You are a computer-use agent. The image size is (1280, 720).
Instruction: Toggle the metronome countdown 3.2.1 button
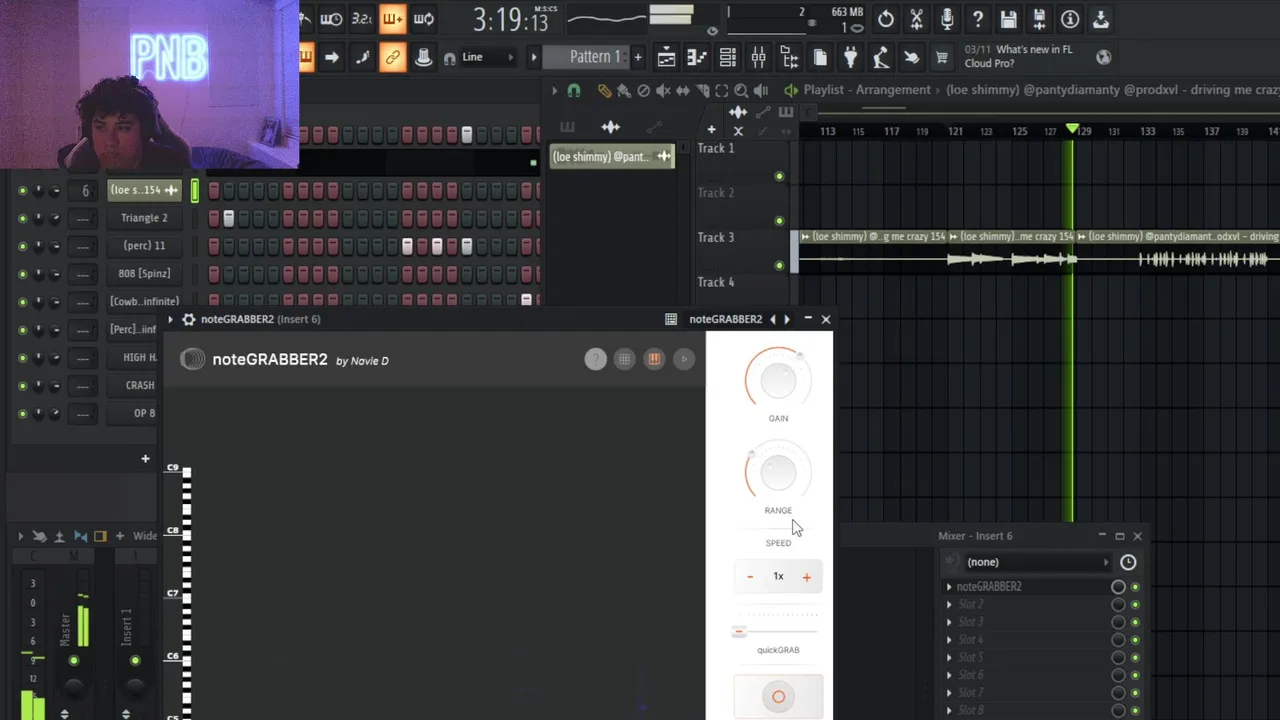tap(362, 19)
